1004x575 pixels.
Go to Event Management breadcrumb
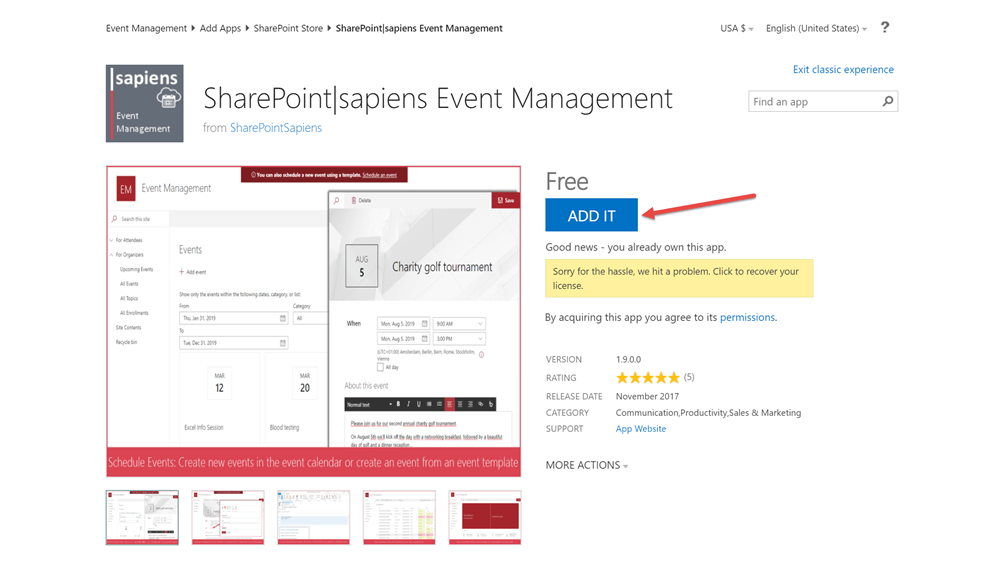click(x=146, y=29)
